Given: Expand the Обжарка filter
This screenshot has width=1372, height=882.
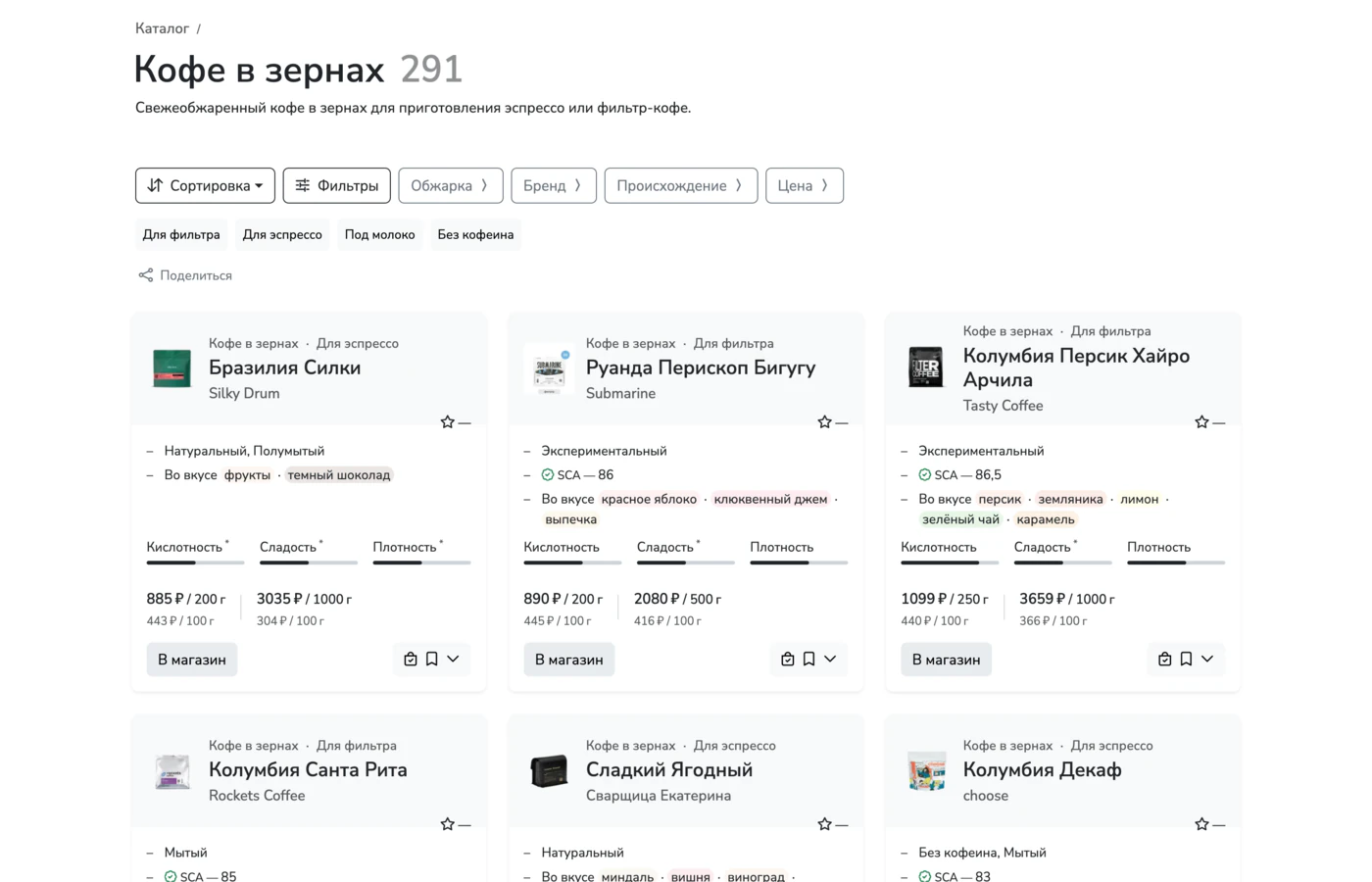Looking at the screenshot, I should pos(451,185).
